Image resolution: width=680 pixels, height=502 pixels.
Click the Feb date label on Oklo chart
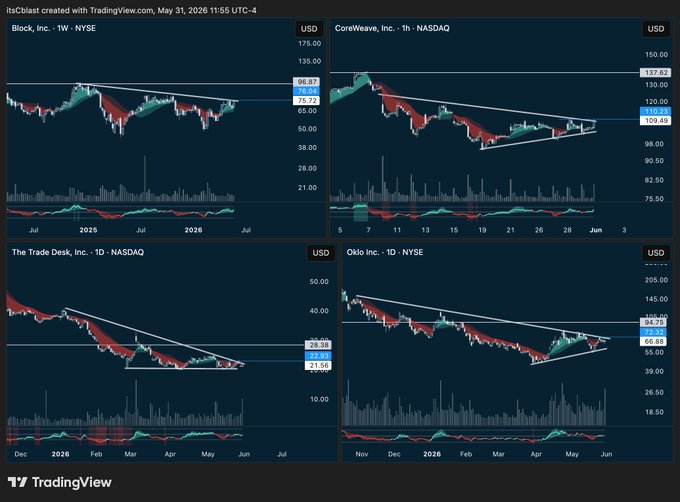coord(465,454)
